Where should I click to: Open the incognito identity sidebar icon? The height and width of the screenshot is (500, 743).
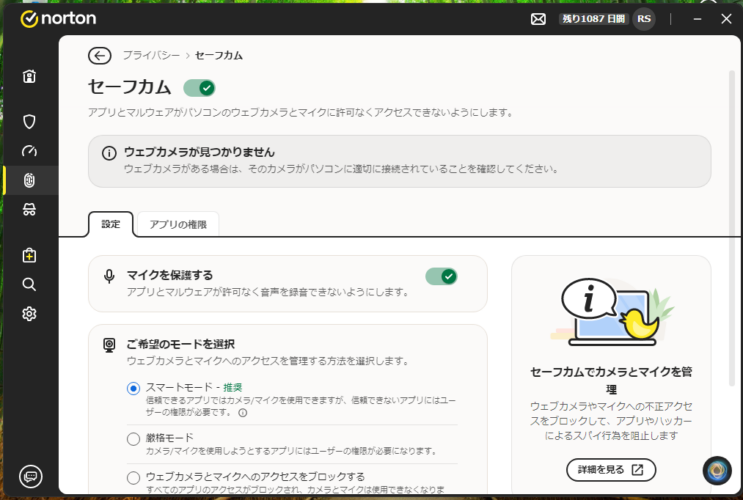point(29,209)
